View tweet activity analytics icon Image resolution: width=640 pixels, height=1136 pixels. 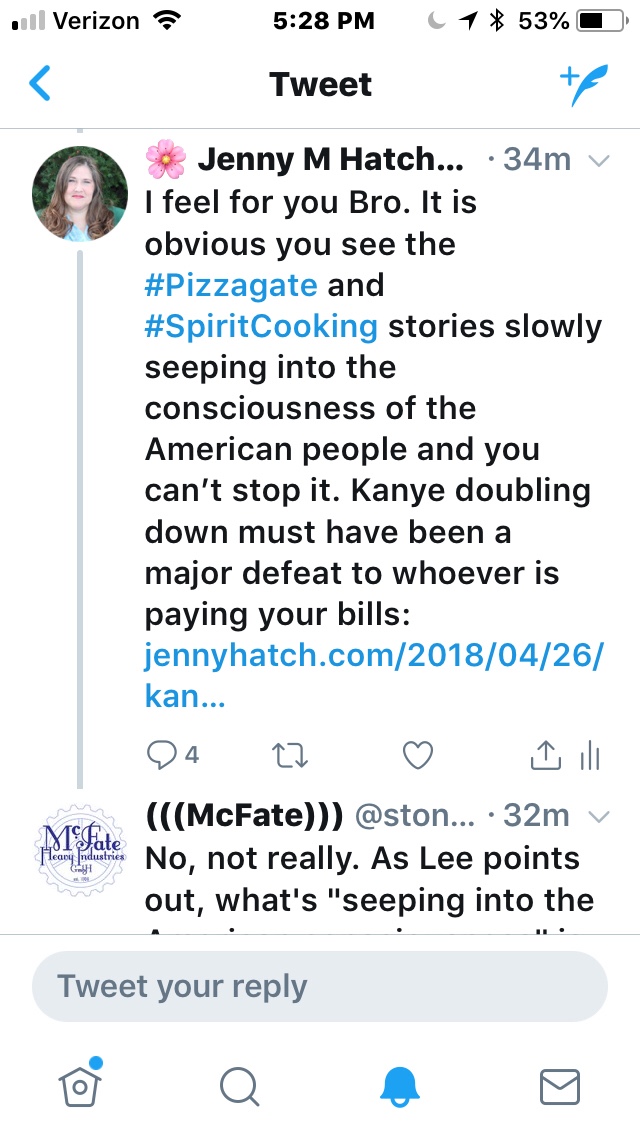(590, 757)
